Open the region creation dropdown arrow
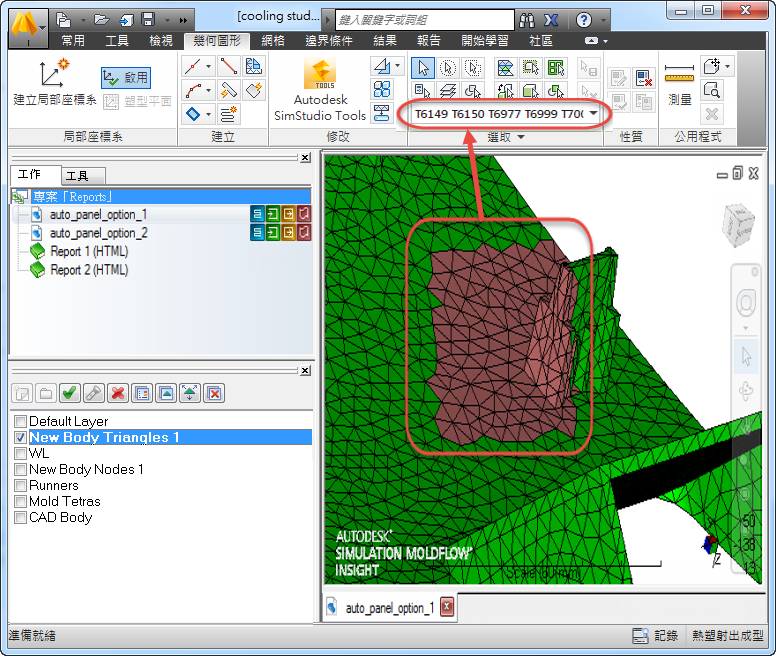776x656 pixels. [x=208, y=114]
